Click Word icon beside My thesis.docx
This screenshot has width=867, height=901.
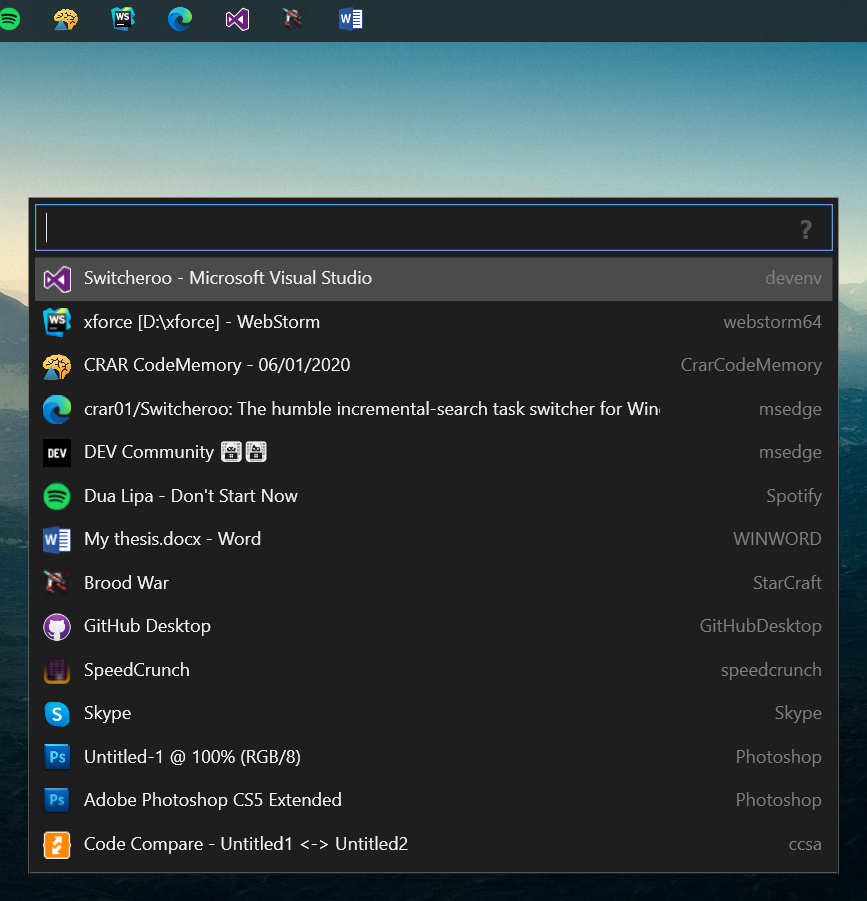pyautogui.click(x=57, y=540)
